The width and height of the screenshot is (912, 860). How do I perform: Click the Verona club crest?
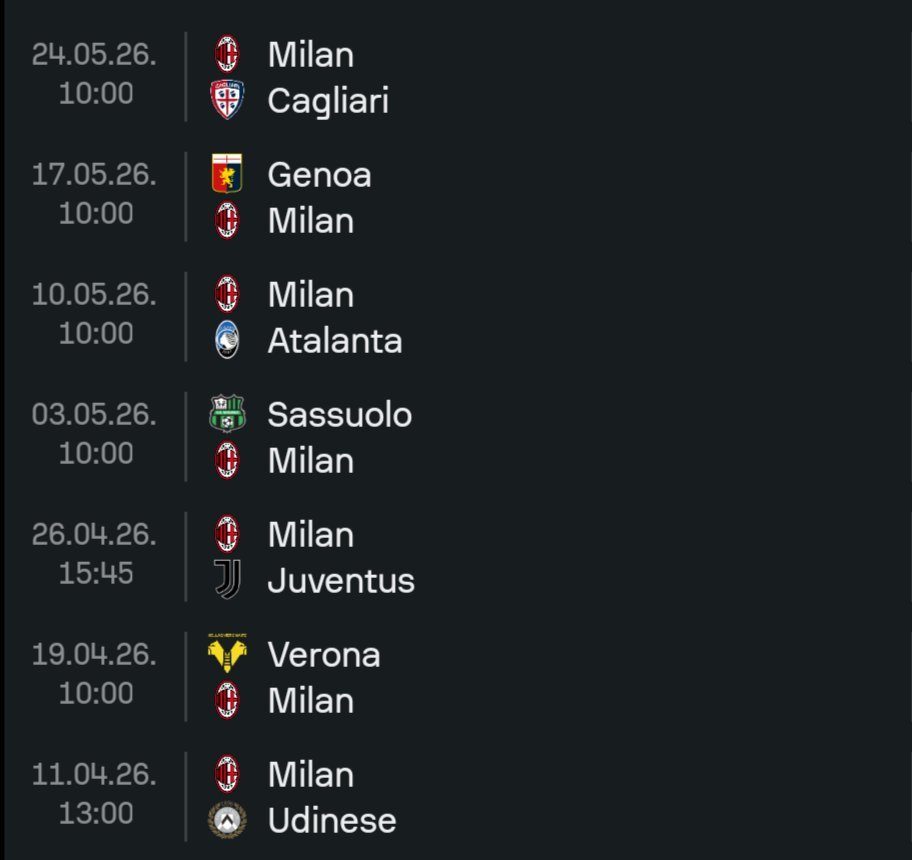[227, 653]
